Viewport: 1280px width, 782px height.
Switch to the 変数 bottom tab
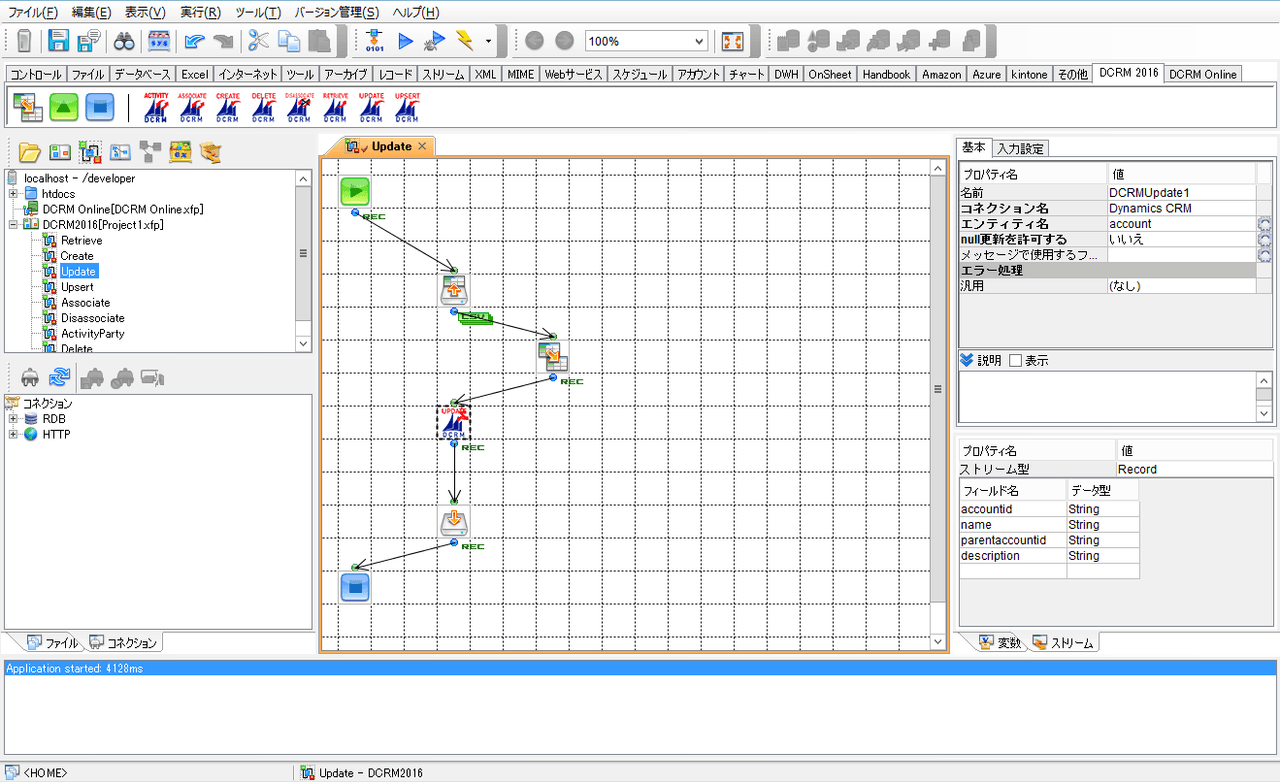[x=1000, y=643]
